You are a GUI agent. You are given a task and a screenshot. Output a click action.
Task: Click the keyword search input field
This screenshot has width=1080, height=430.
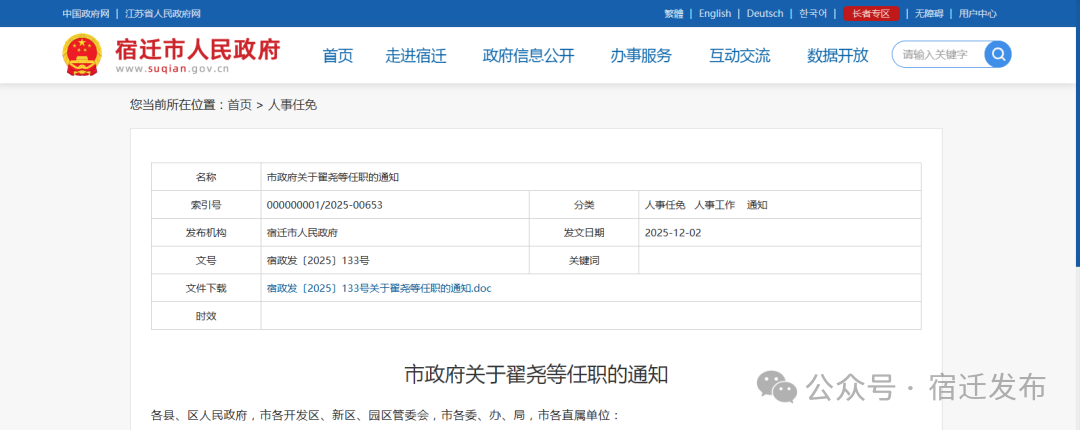[938, 54]
